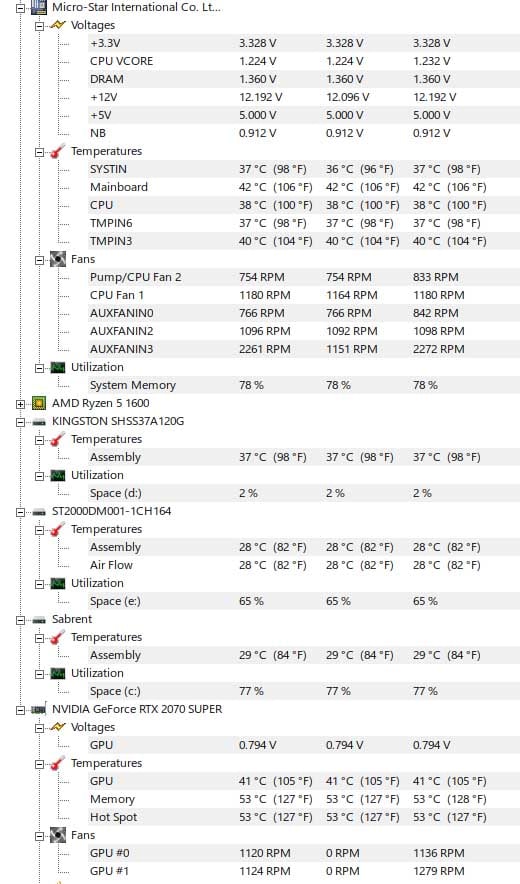Select the Space (e:) utilization row
This screenshot has width=520, height=884.
pos(304,601)
